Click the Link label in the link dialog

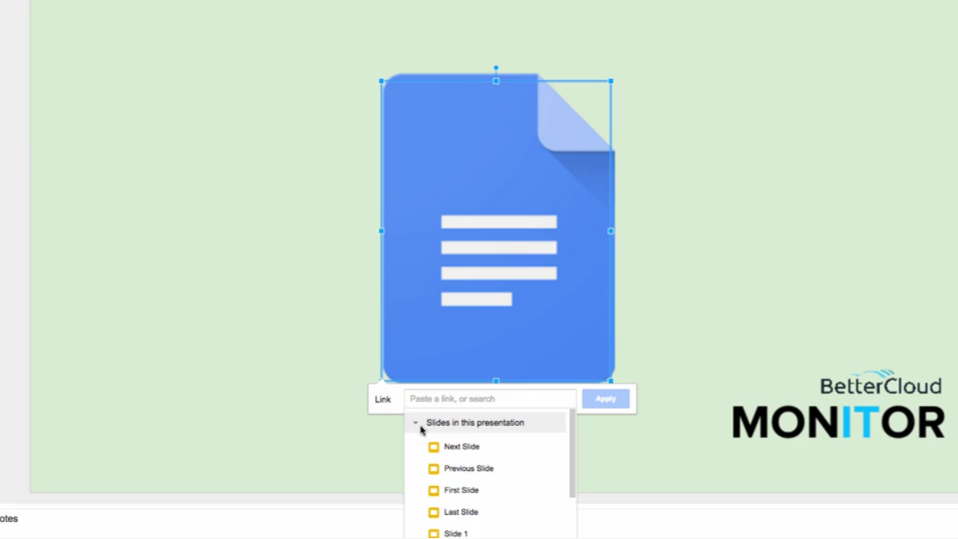click(382, 400)
